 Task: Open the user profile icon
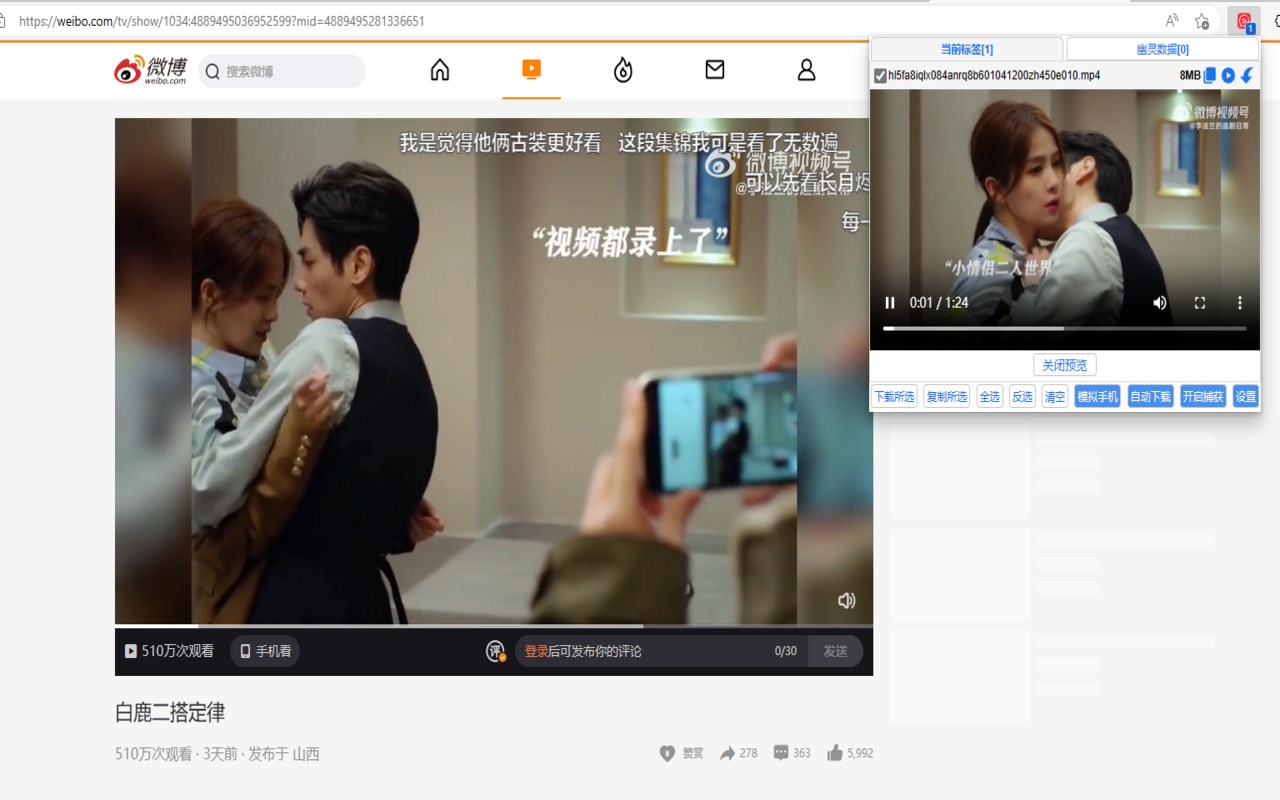point(806,70)
